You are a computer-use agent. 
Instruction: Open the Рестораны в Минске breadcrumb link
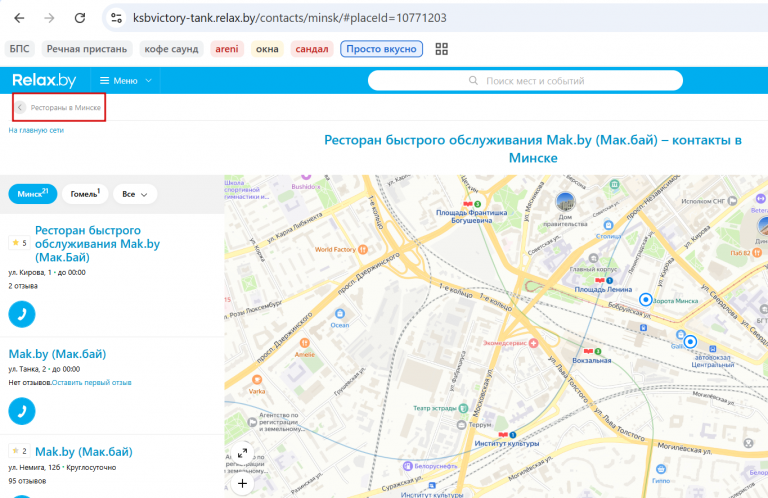point(66,107)
